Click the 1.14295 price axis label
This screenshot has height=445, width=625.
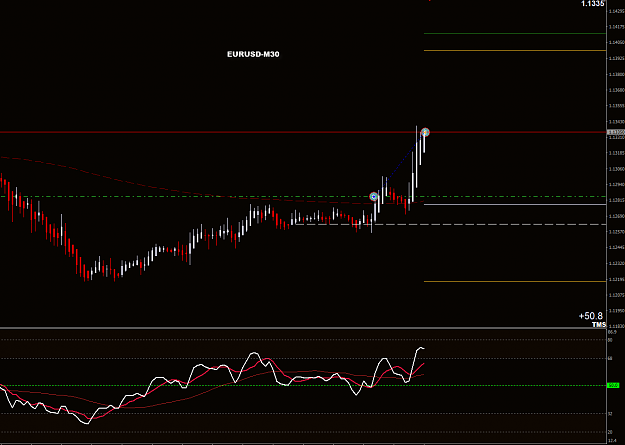(x=615, y=11)
